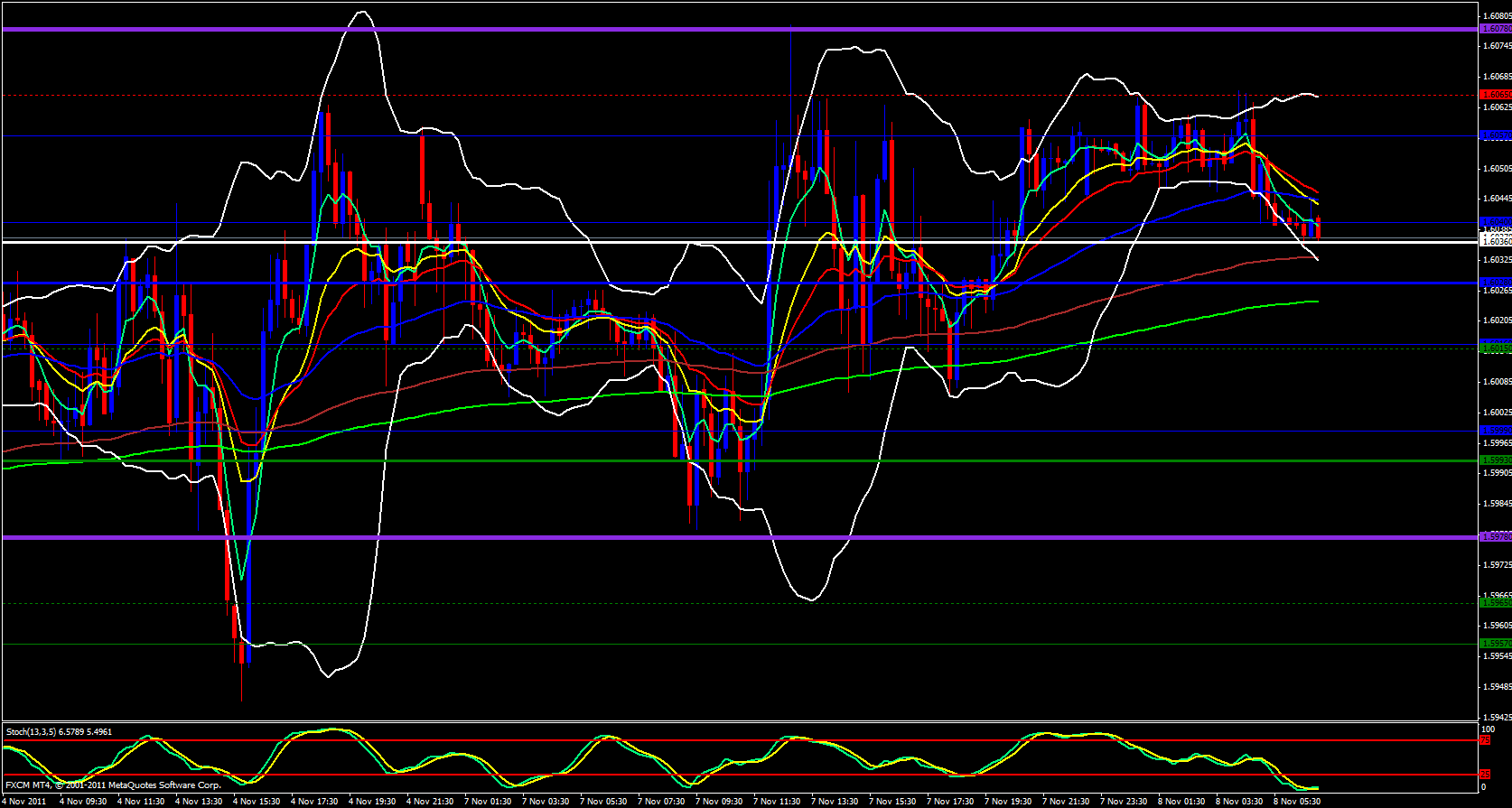The width and height of the screenshot is (1512, 808).
Task: Click the '4 Nov 2011' date label
Action: point(23,801)
